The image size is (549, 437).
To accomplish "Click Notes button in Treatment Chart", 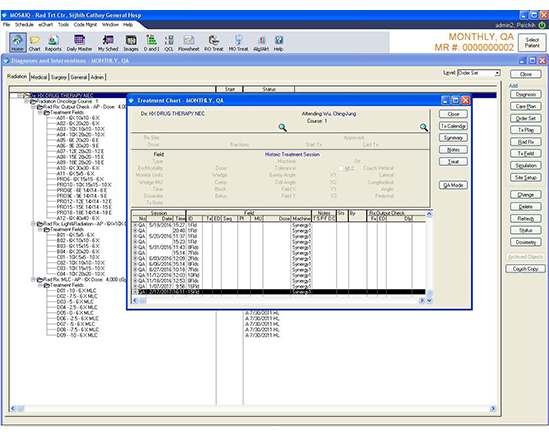I will [453, 150].
